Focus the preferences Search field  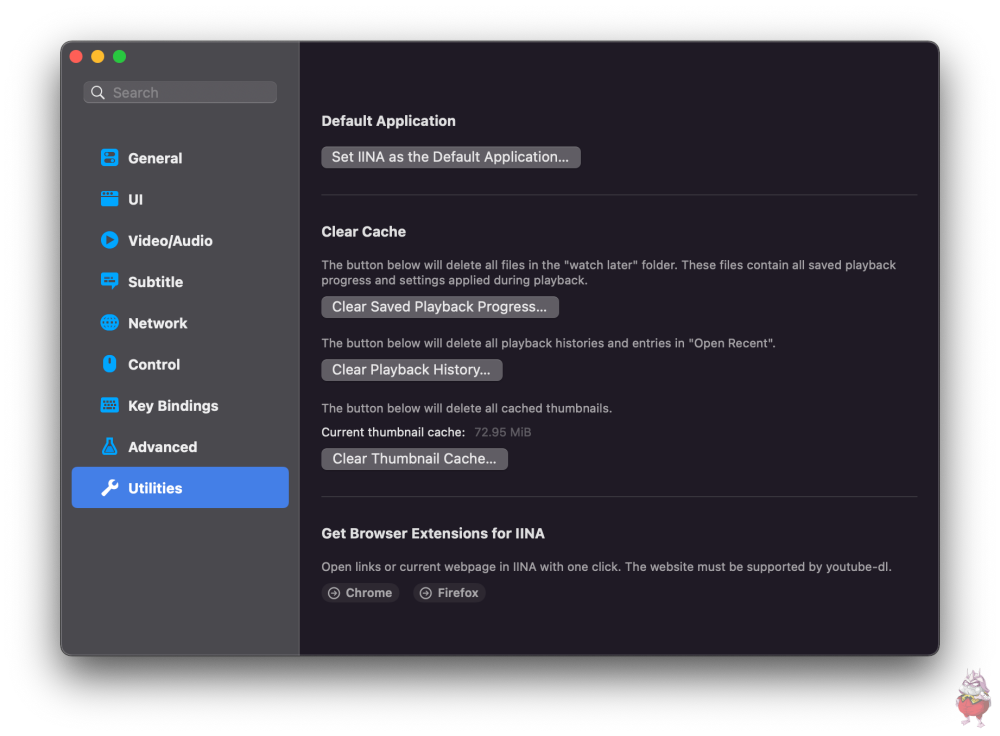coord(180,92)
